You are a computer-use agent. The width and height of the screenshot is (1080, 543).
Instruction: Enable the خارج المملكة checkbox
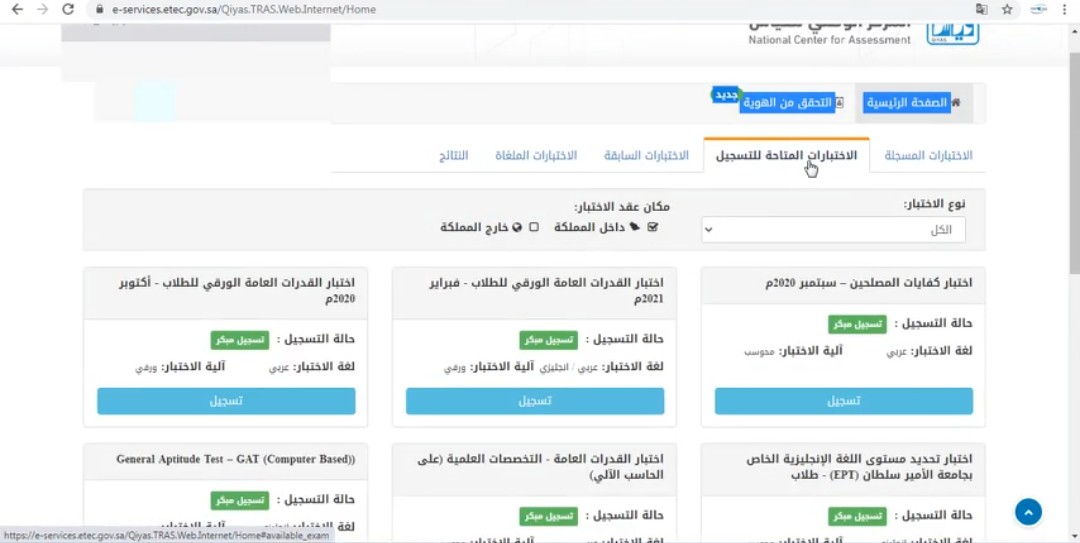[x=533, y=227]
